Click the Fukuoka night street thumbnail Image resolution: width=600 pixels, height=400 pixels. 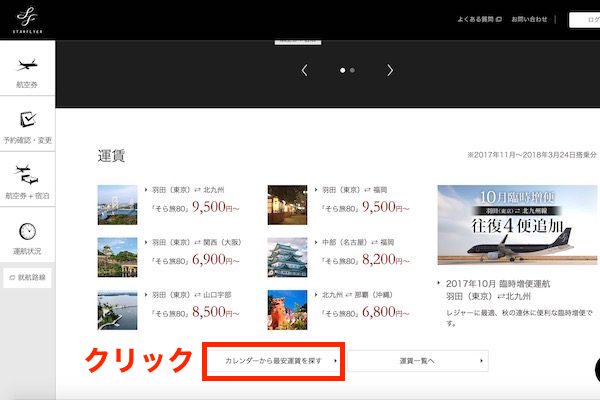click(287, 205)
